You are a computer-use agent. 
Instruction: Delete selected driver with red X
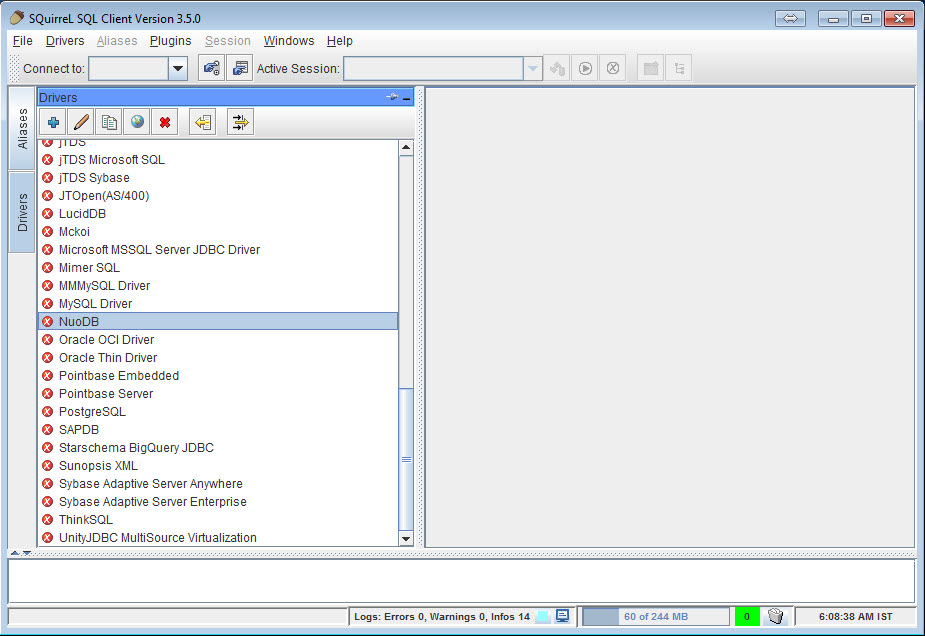165,122
